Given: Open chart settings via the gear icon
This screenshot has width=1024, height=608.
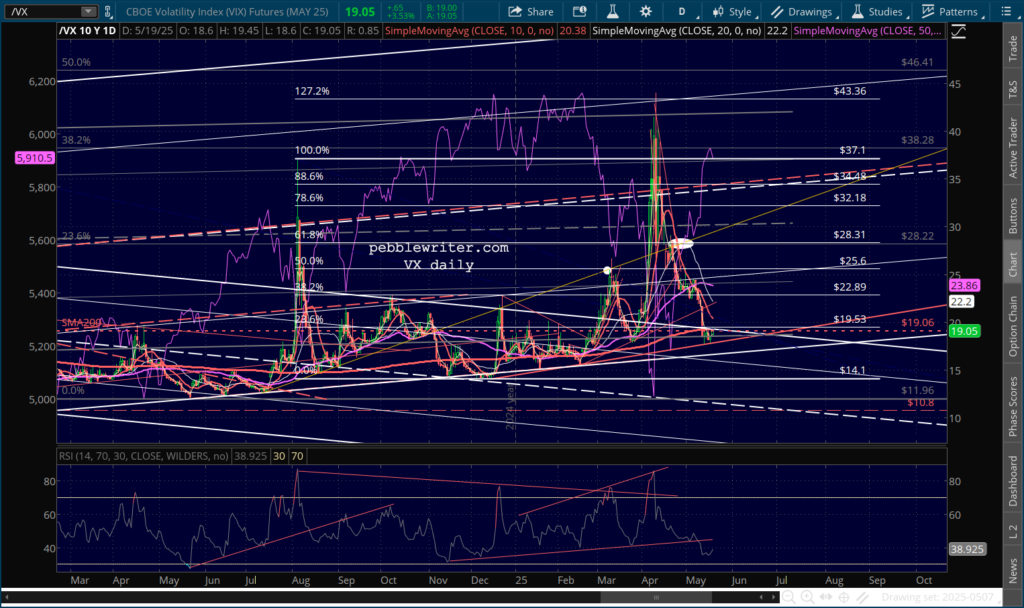Looking at the screenshot, I should [x=646, y=12].
